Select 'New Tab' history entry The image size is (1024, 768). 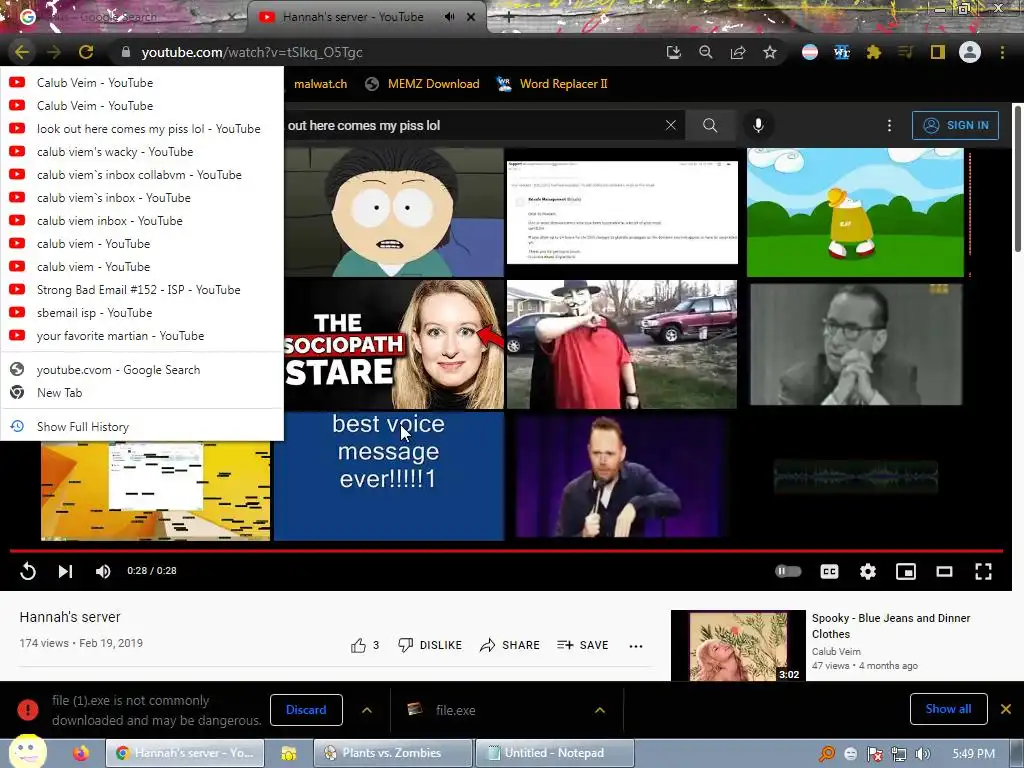click(142, 392)
